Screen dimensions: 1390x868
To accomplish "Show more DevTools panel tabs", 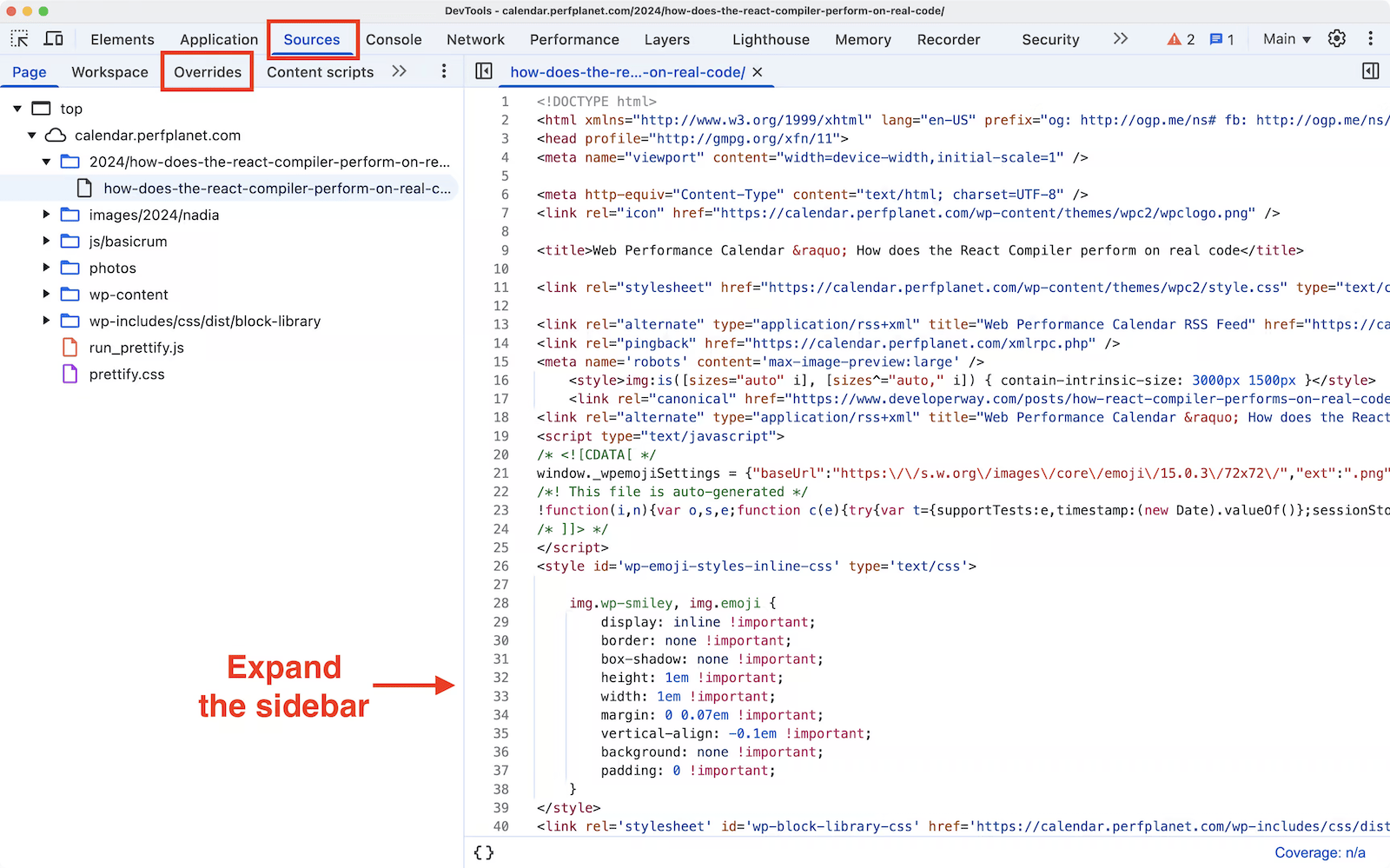I will pos(1121,39).
